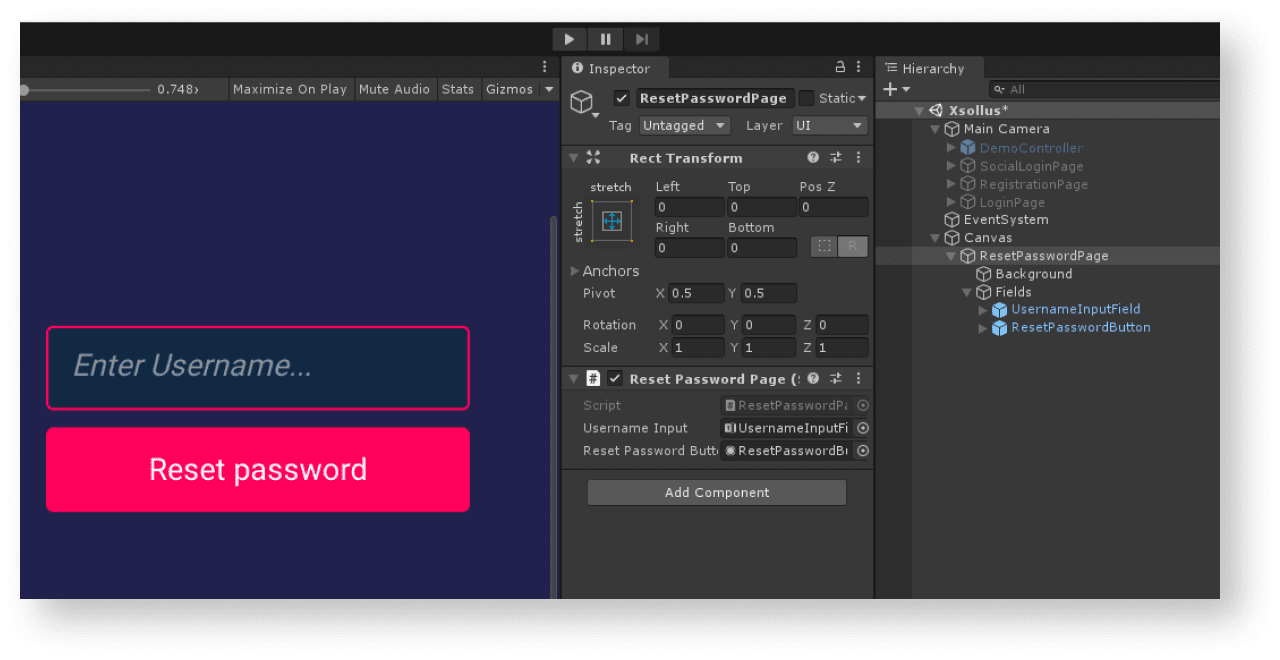Click the Add Component button

[x=716, y=492]
